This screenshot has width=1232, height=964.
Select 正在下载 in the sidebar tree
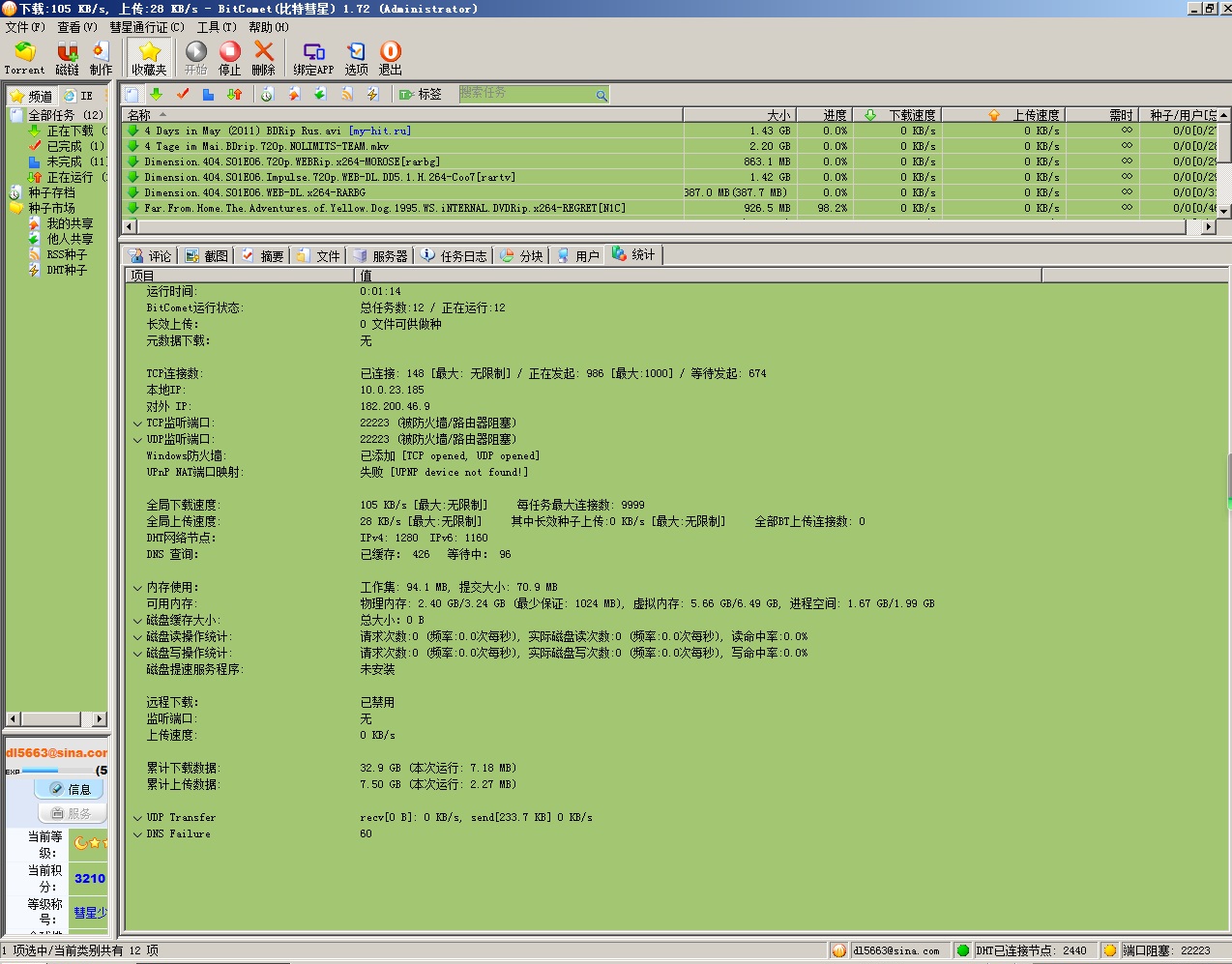click(70, 131)
